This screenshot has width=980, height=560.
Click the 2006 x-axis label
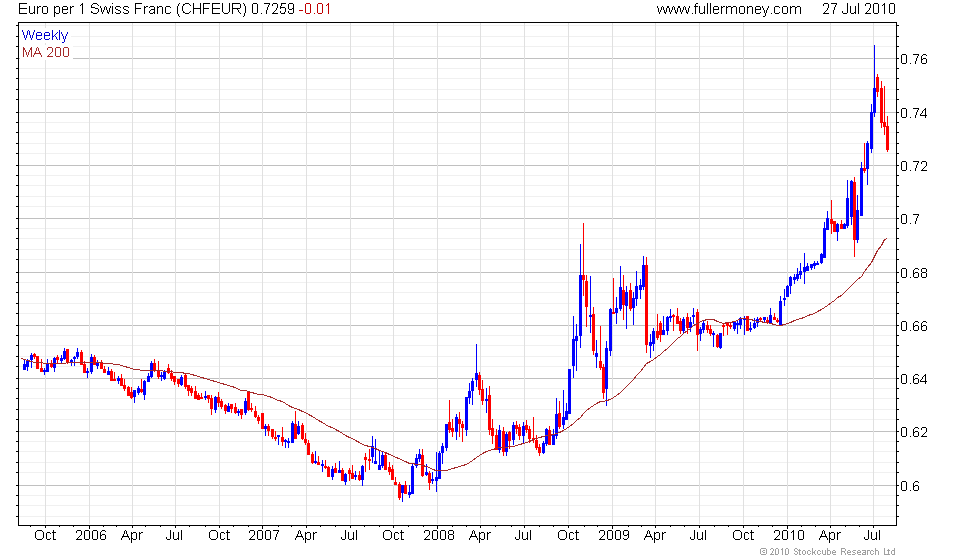click(x=91, y=536)
